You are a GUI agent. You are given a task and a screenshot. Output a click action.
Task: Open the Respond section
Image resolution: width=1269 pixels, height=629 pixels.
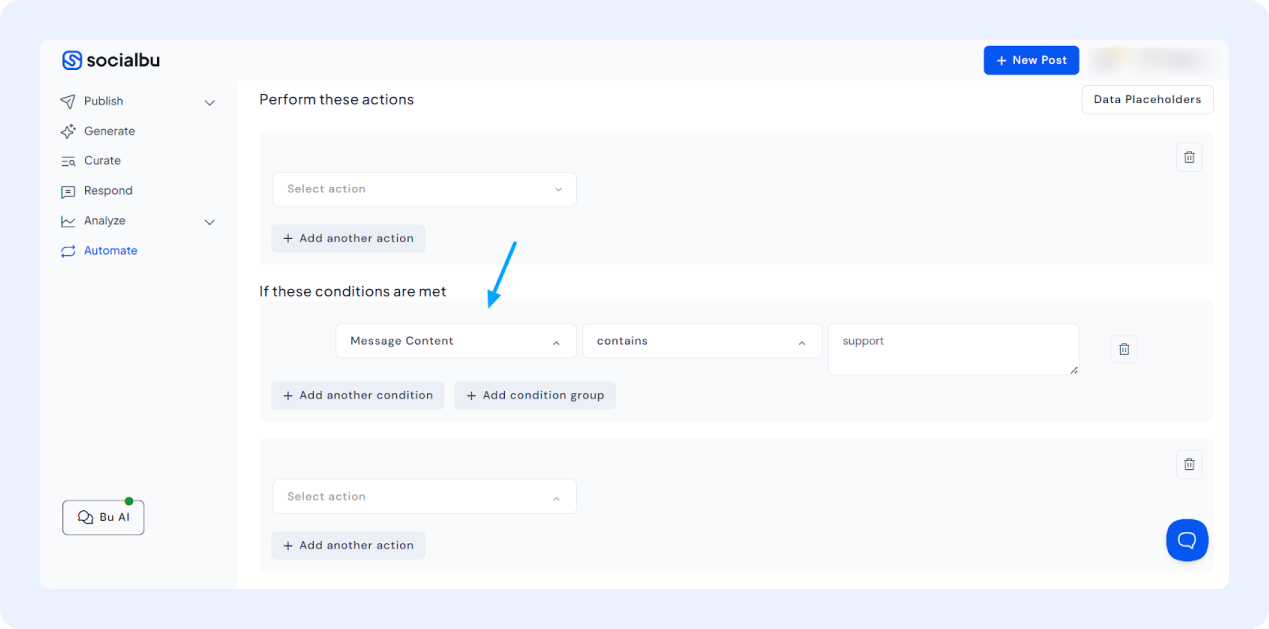click(x=108, y=191)
